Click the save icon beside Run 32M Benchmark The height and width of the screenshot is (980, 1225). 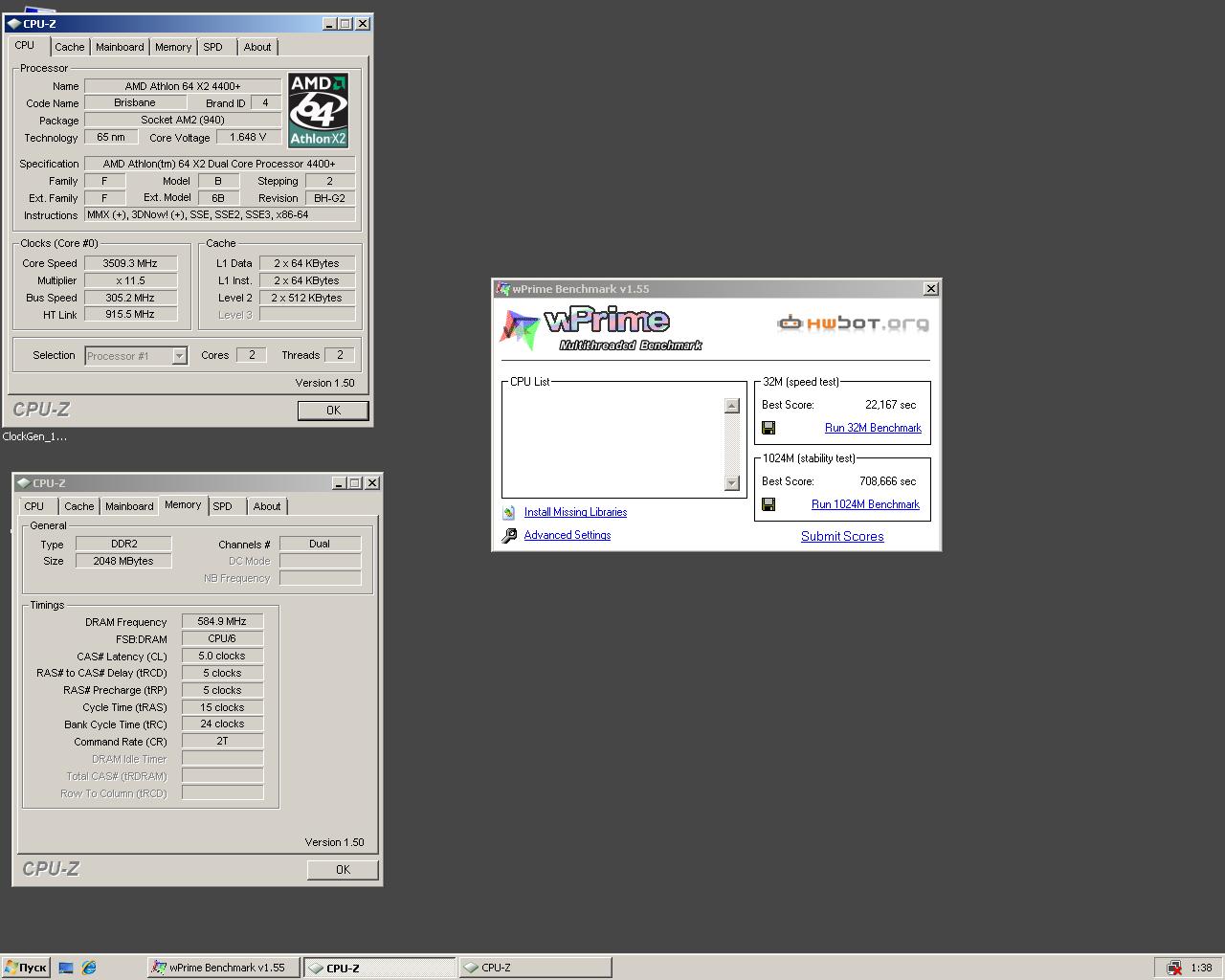tap(768, 428)
